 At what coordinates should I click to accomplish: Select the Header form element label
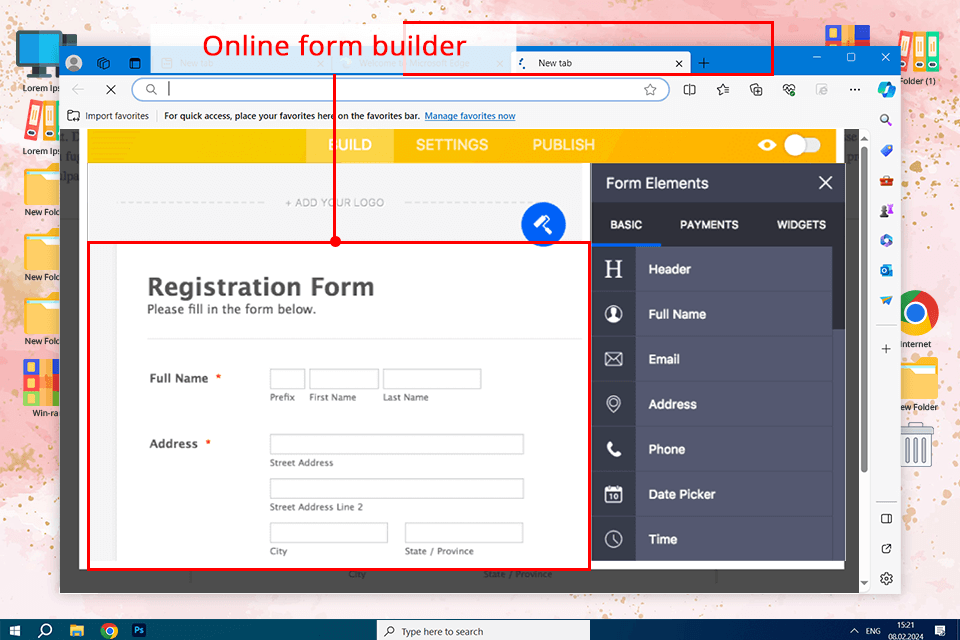pos(669,269)
